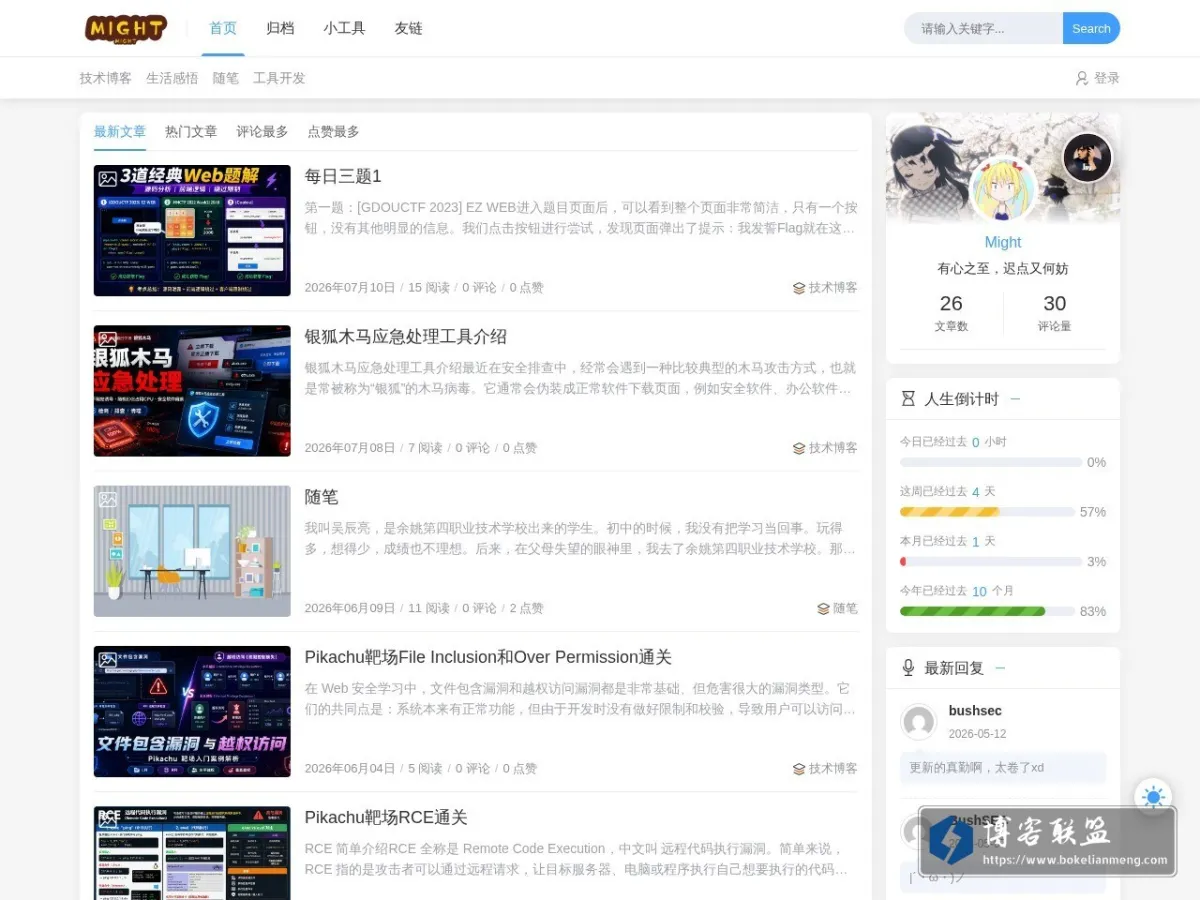
Task: Open article title 每日三题1
Action: click(343, 176)
